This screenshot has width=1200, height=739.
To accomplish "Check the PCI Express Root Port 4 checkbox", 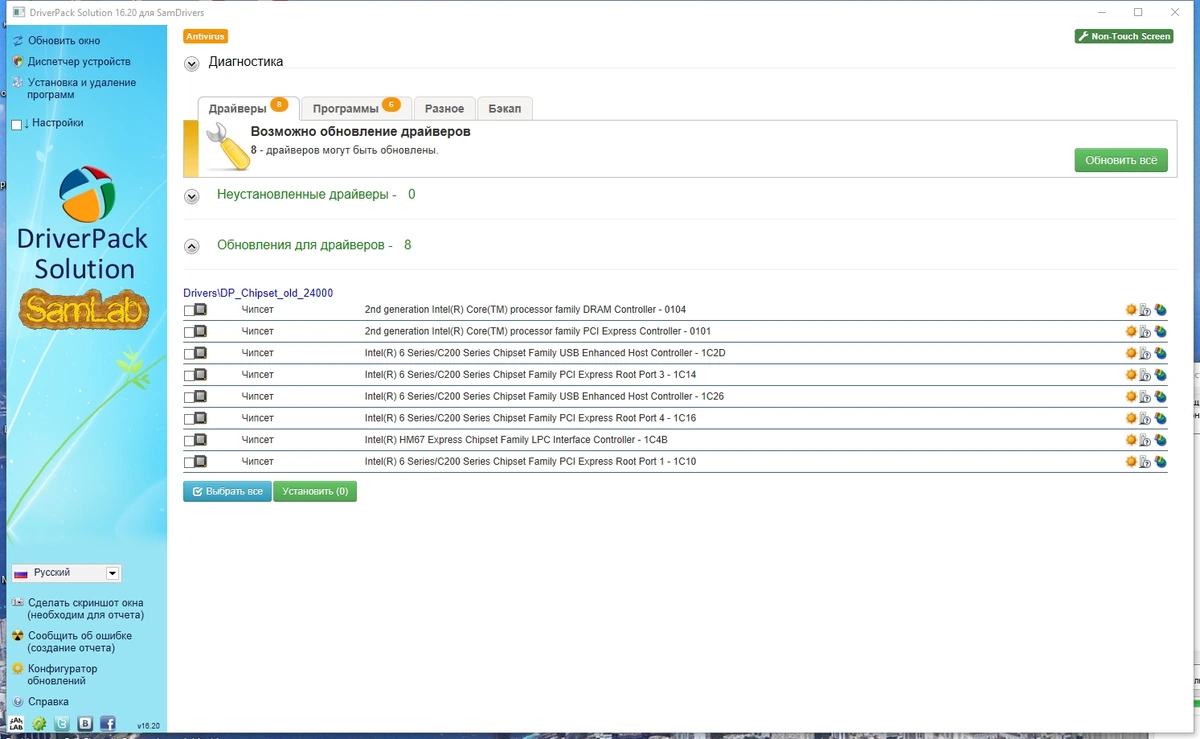I will [x=189, y=418].
